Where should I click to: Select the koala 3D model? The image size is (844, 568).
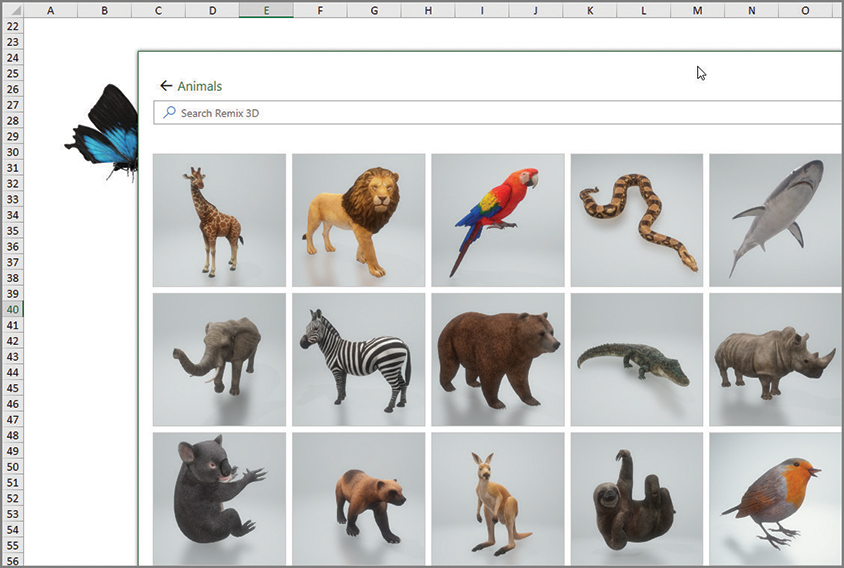(219, 497)
